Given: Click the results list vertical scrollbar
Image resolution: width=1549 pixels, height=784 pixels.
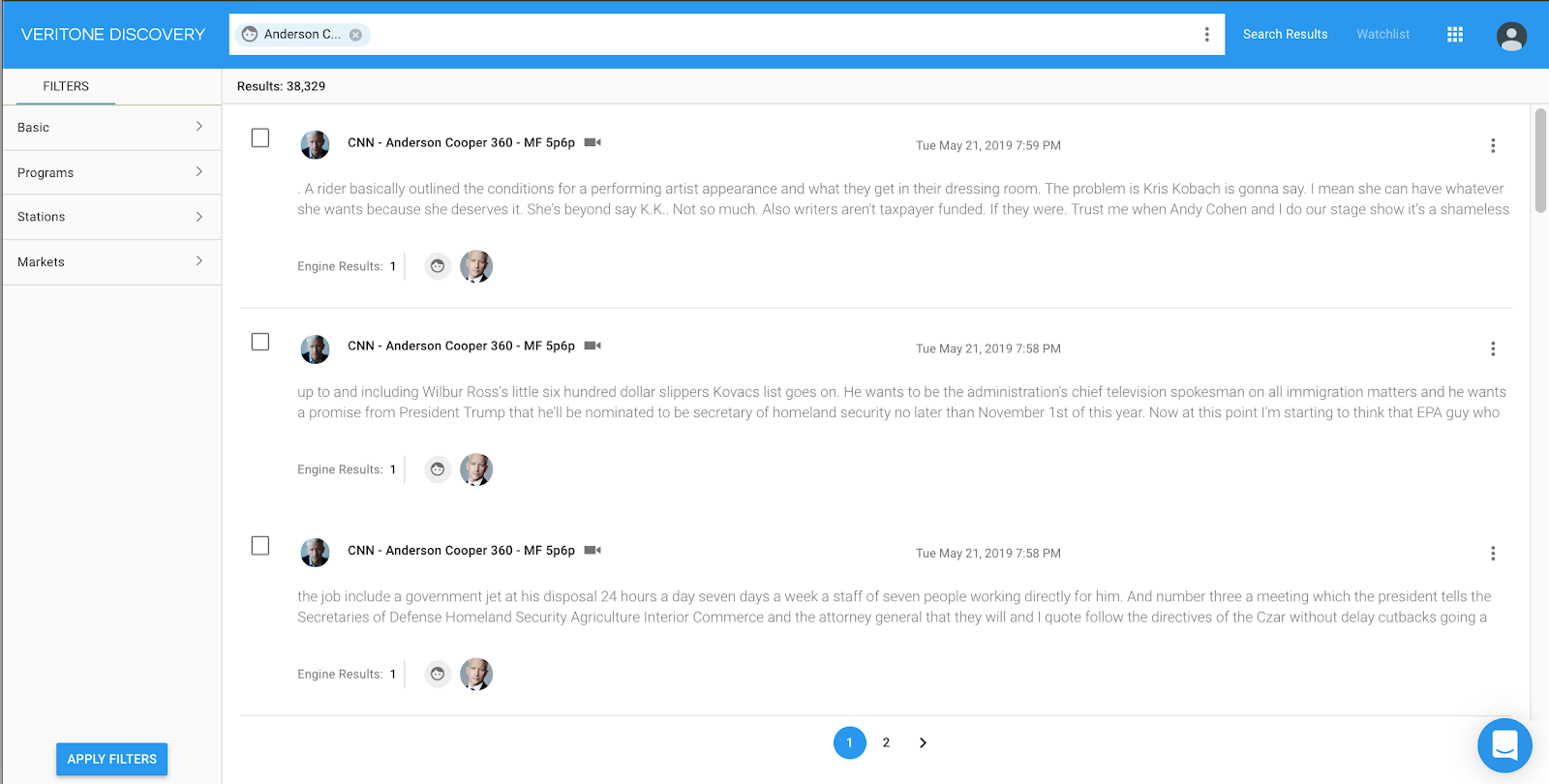Looking at the screenshot, I should point(1540,160).
